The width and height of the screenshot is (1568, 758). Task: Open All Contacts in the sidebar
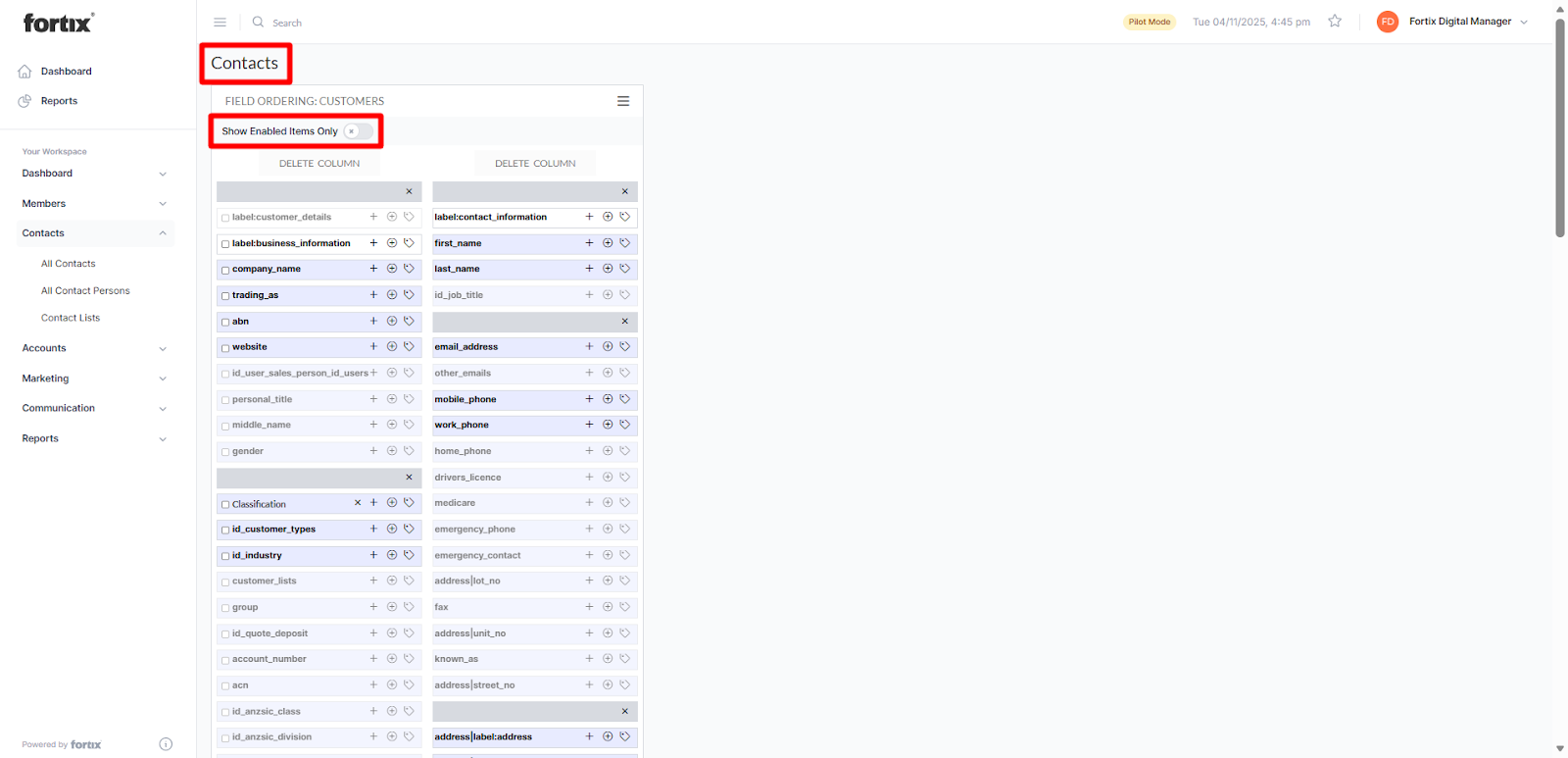(x=69, y=264)
